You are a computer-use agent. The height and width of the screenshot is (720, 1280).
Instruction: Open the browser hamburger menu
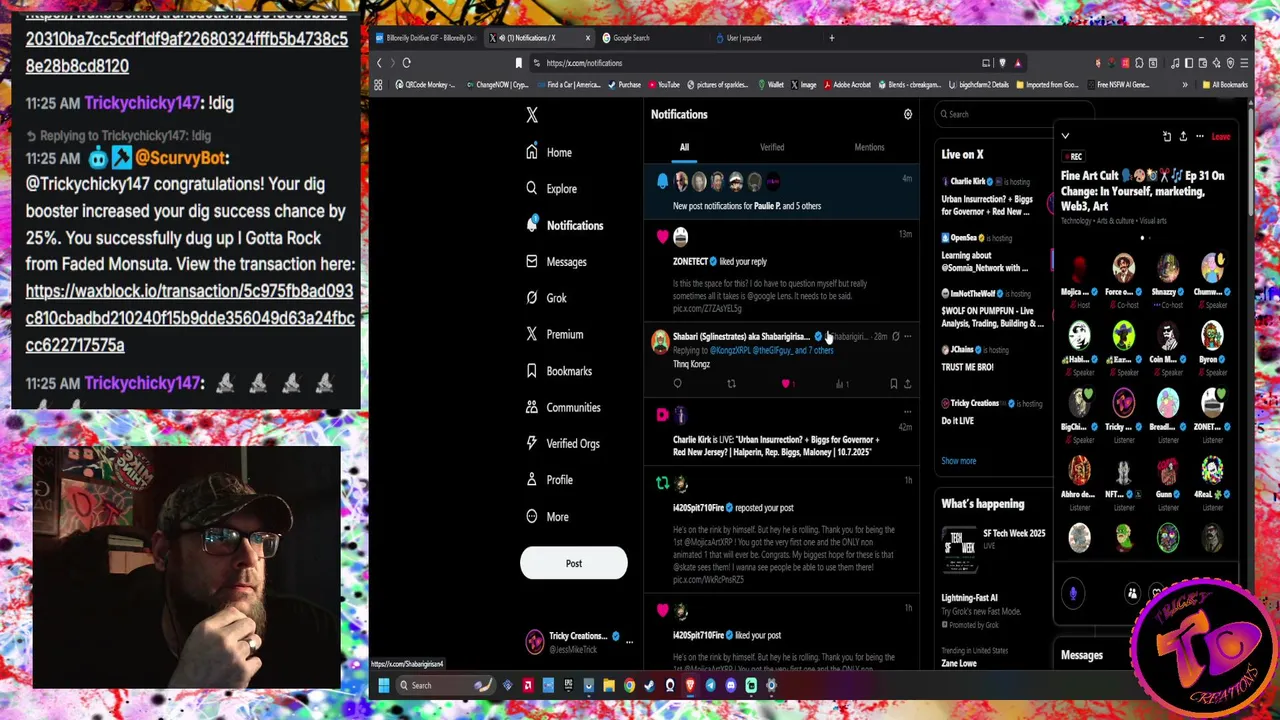[x=1244, y=63]
